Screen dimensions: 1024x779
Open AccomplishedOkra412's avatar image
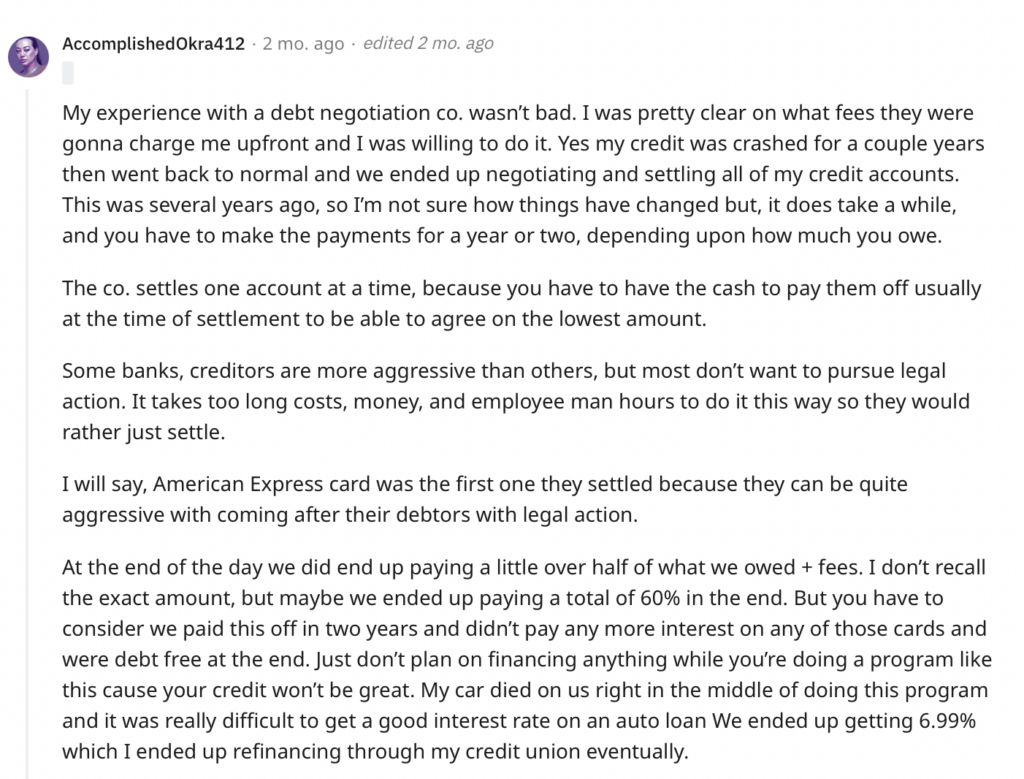tap(28, 57)
